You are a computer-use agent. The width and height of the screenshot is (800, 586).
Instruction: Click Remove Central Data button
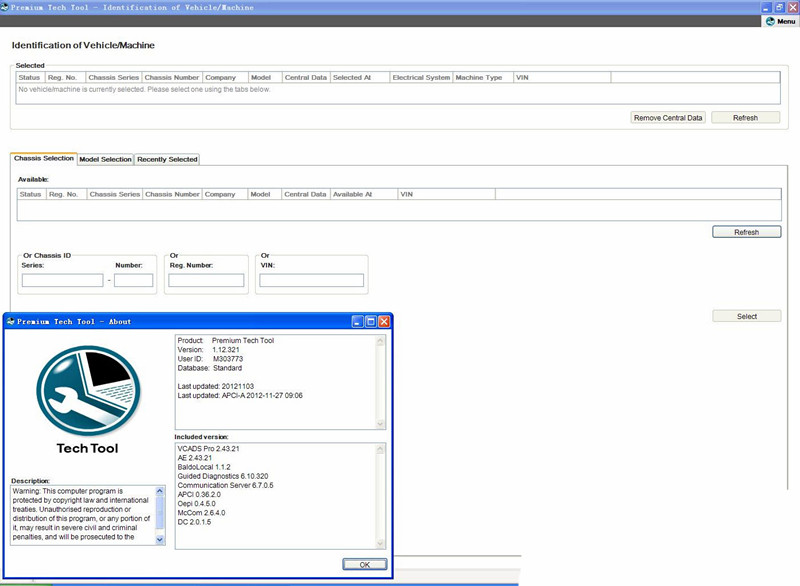click(668, 118)
